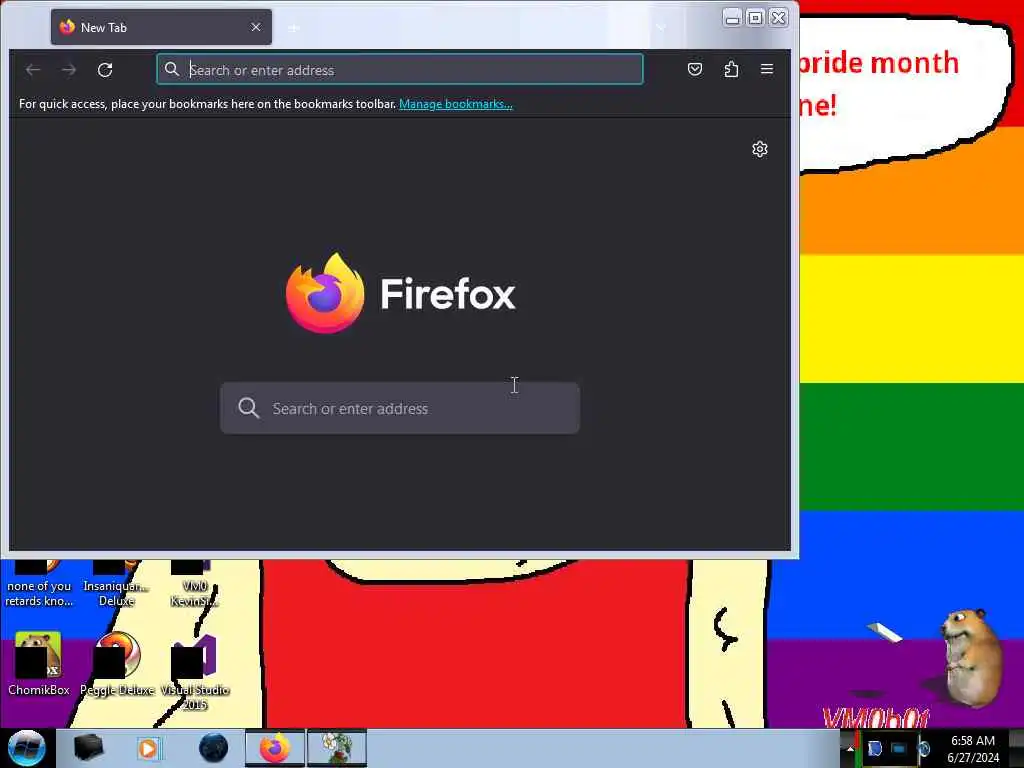Viewport: 1024px width, 768px height.
Task: Open the Extensions puzzle icon
Action: pos(731,69)
